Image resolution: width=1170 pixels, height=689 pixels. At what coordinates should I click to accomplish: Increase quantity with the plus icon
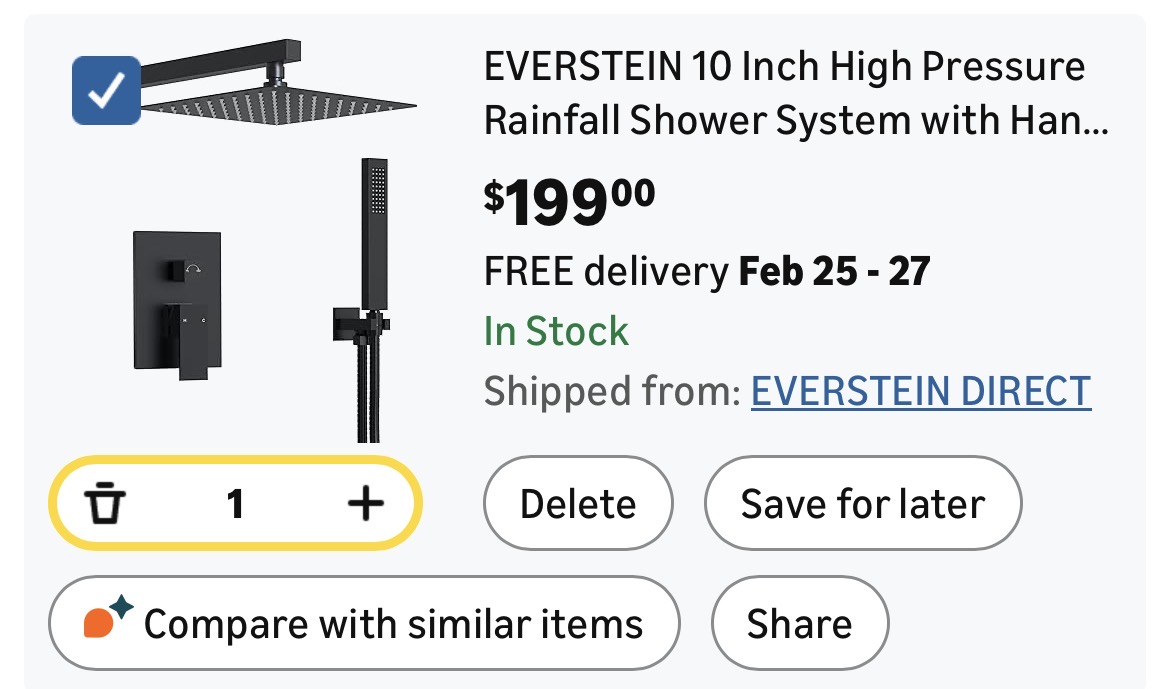[365, 504]
